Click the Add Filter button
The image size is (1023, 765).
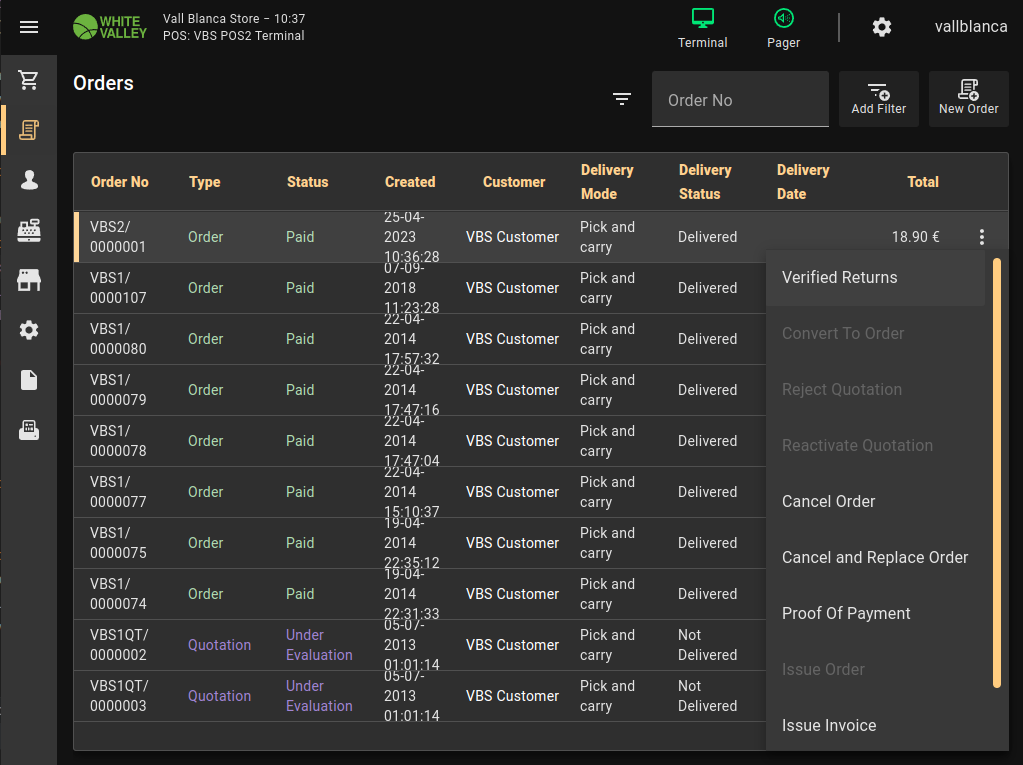(878, 99)
